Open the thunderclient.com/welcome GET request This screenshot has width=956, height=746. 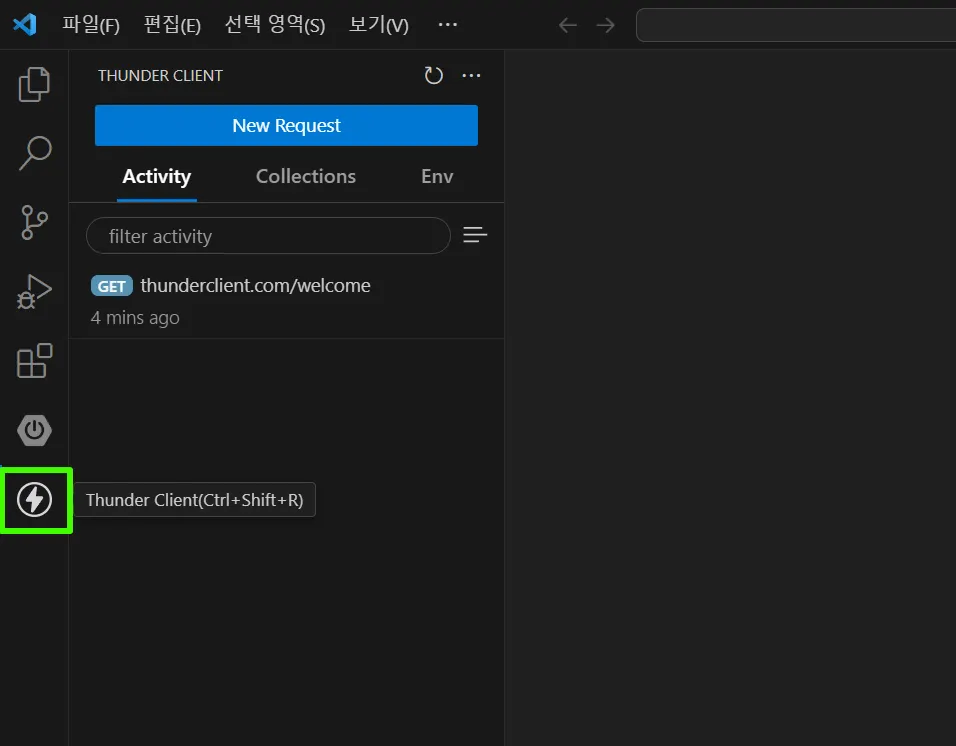click(x=287, y=301)
